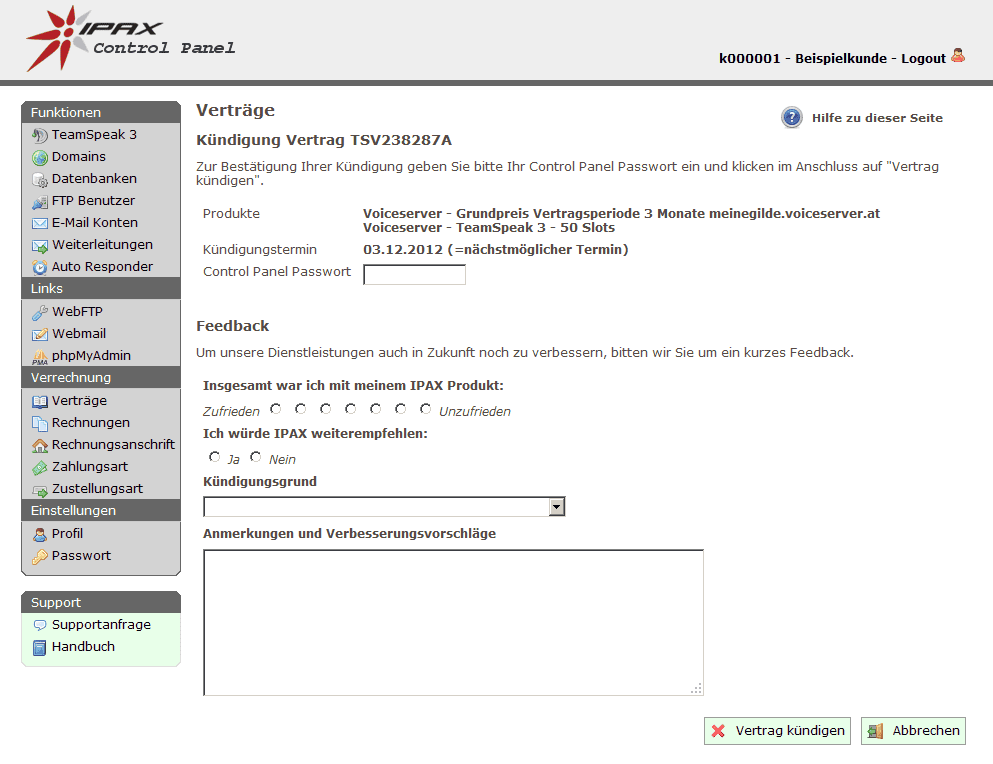Viewport: 993px width, 764px height.
Task: Click the Datenbanken icon in sidebar
Action: (x=40, y=180)
